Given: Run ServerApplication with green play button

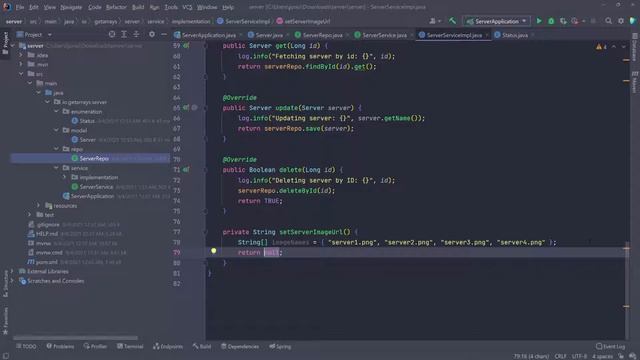Looking at the screenshot, I should coord(539,21).
